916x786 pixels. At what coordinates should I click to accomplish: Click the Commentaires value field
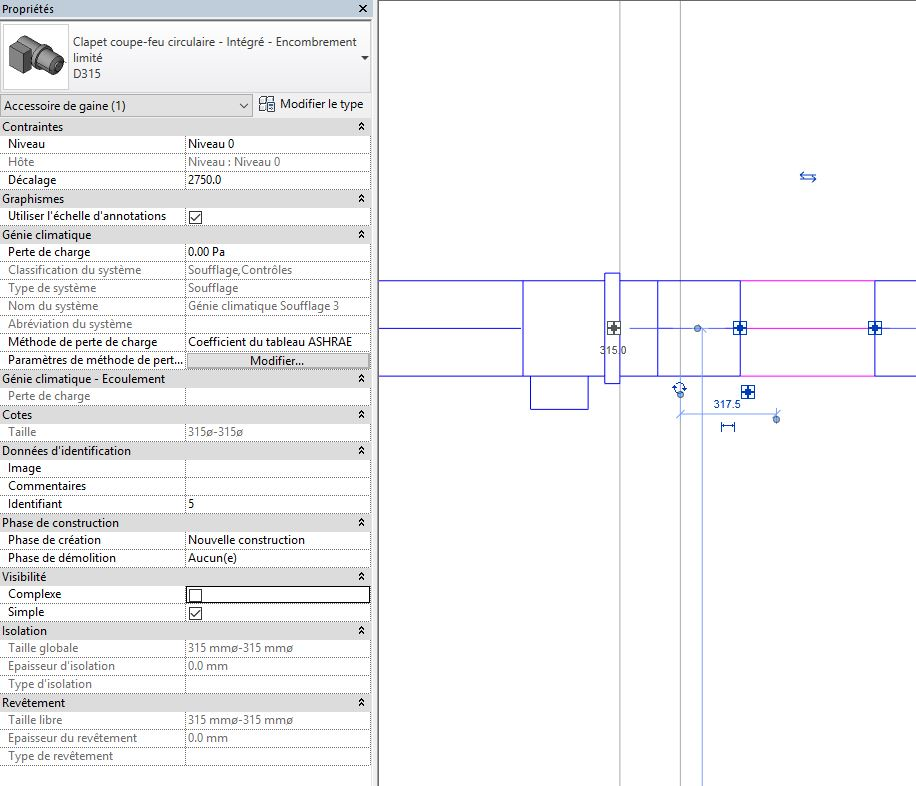pos(277,486)
